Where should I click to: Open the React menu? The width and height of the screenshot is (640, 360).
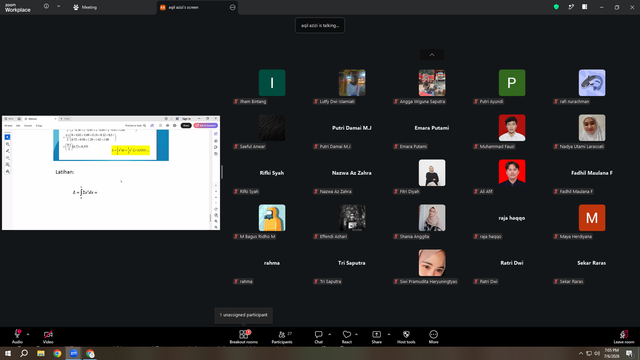click(x=347, y=337)
